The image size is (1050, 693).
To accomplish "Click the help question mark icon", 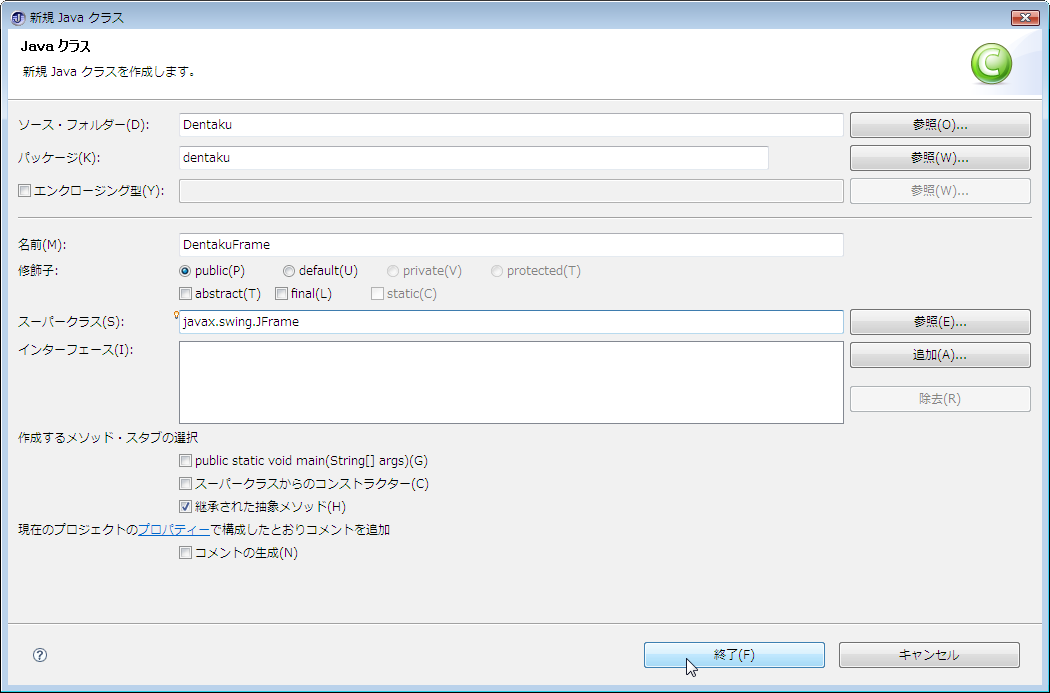I will click(40, 655).
